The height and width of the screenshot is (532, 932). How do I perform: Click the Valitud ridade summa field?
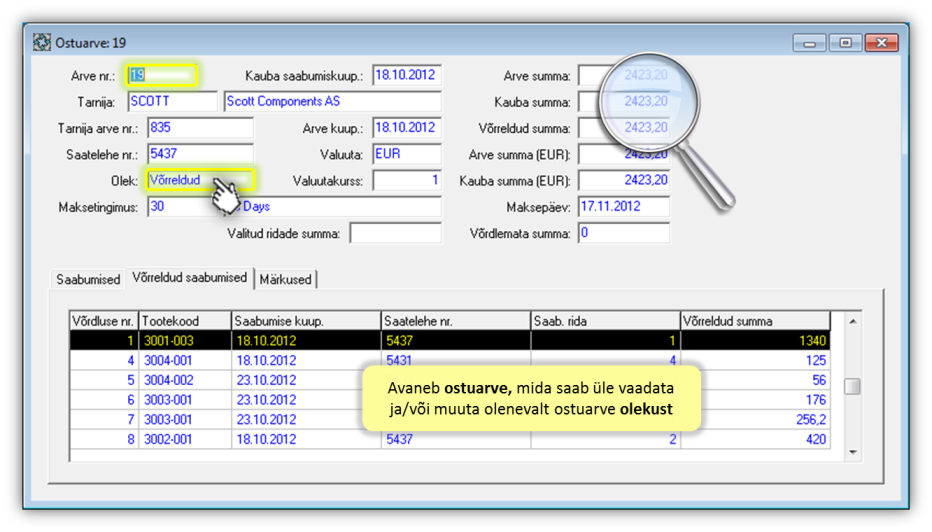pos(396,233)
